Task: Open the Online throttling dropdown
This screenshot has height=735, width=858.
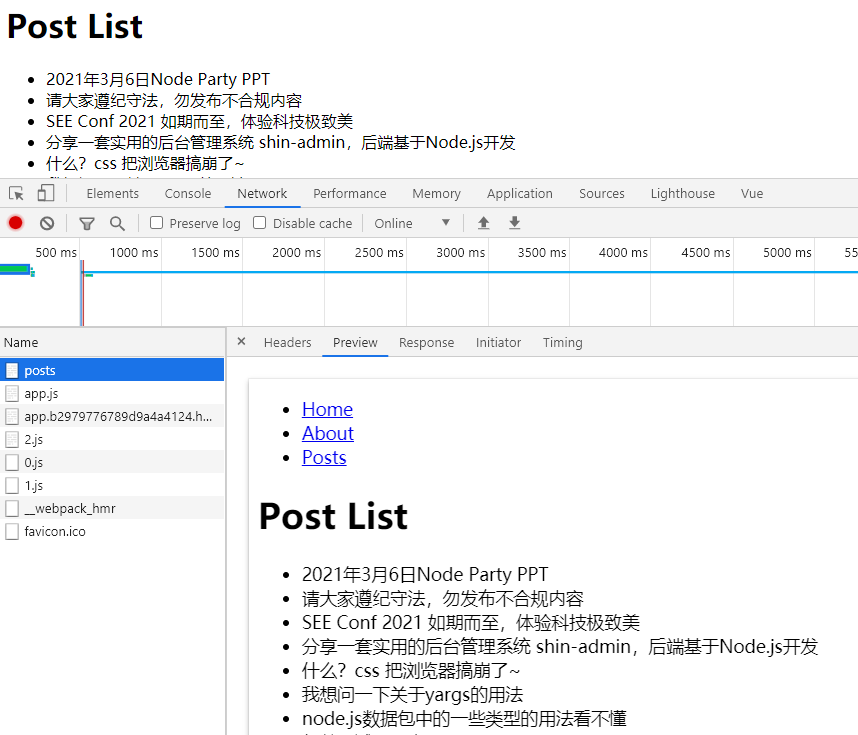Action: 412,223
